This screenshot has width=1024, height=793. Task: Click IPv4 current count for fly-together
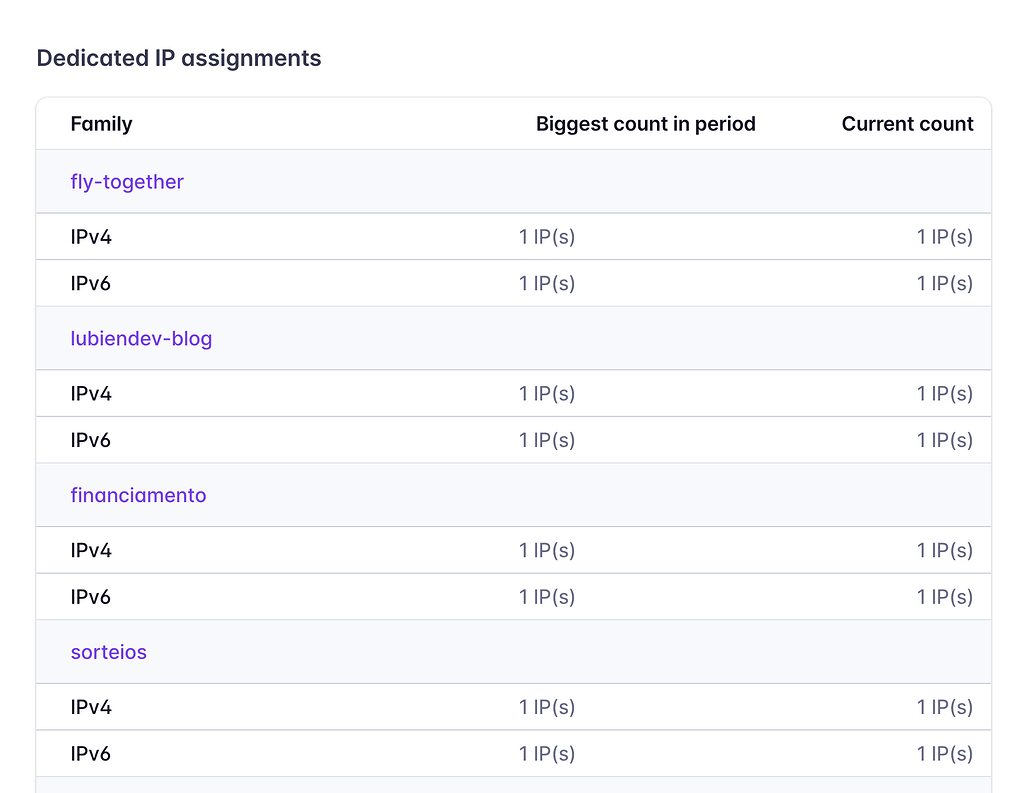tap(944, 237)
